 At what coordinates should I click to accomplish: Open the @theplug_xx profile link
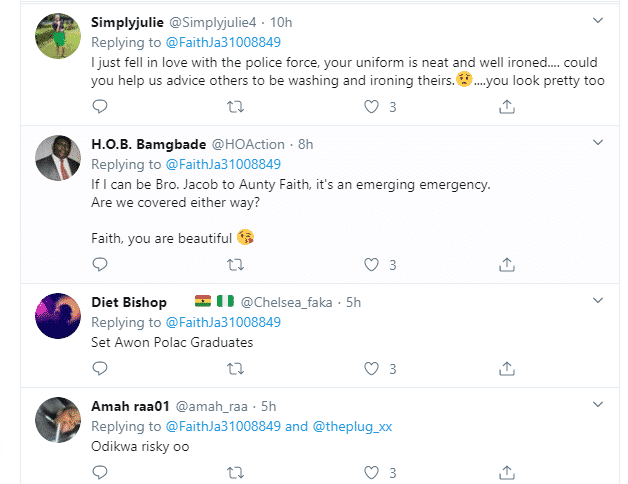[x=352, y=426]
